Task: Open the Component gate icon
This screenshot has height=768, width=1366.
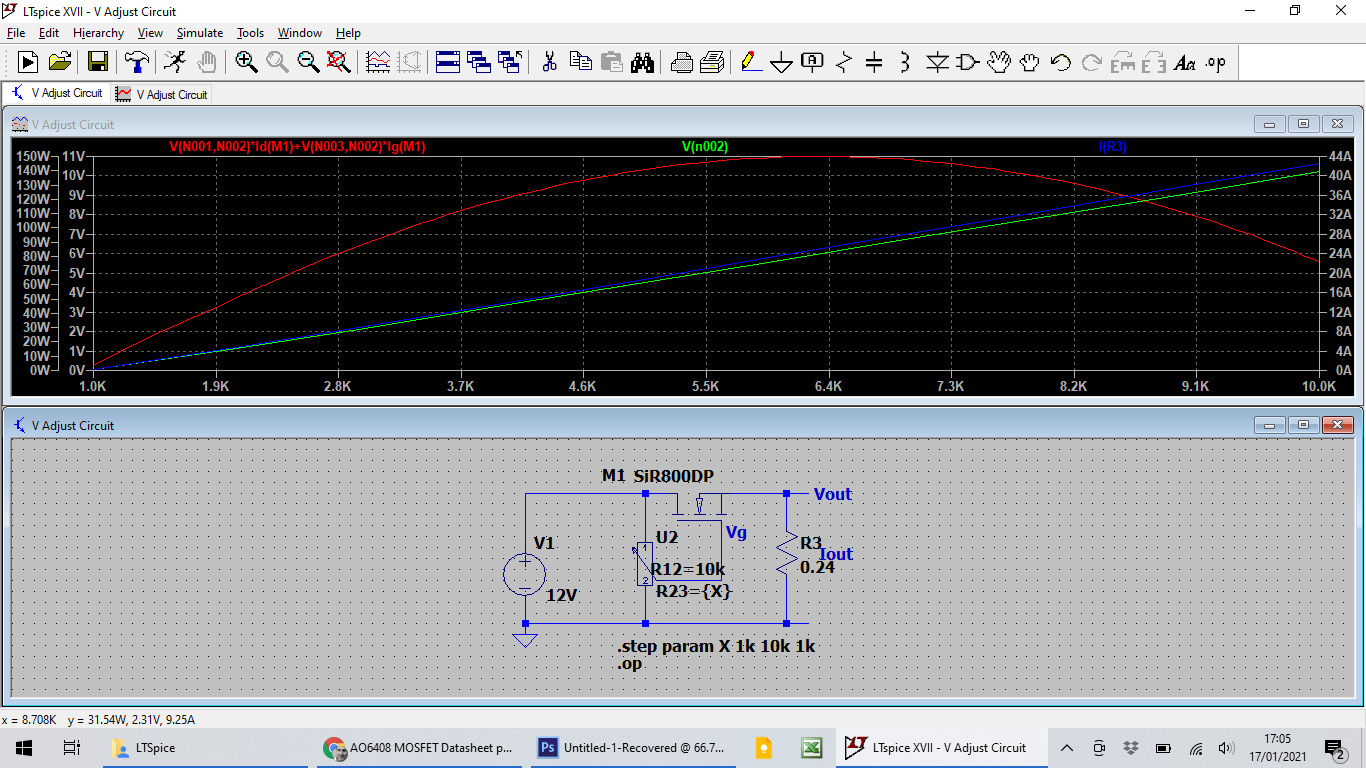Action: point(967,62)
